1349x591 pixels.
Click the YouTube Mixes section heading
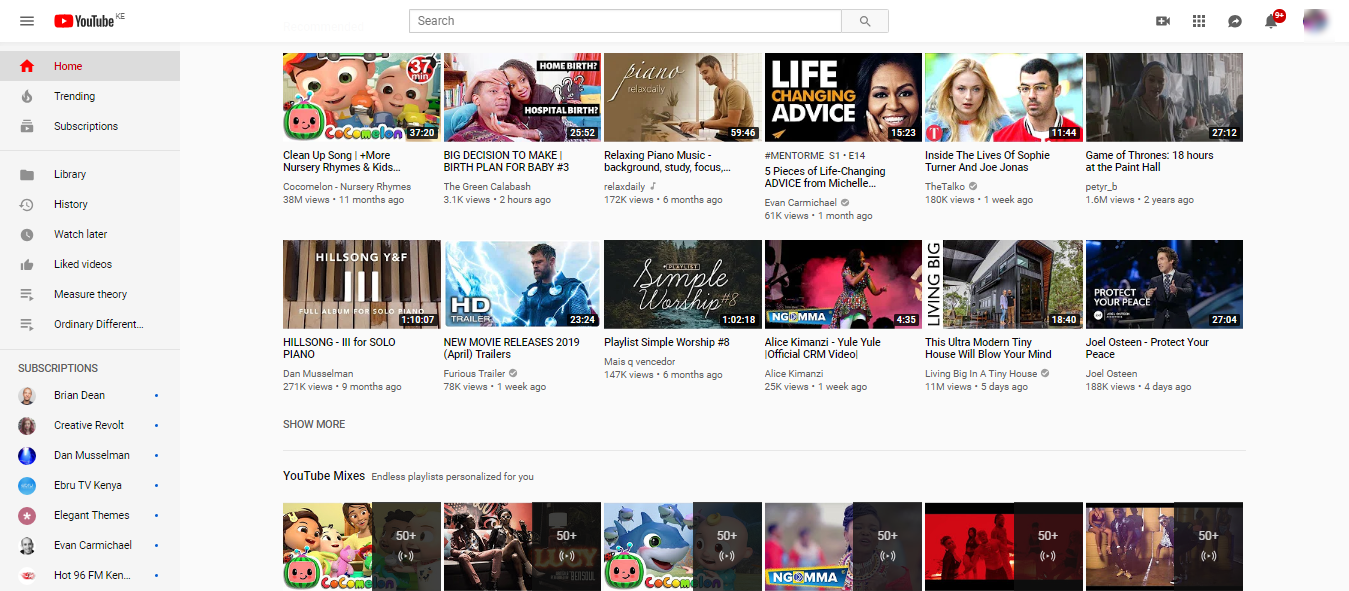click(x=324, y=476)
